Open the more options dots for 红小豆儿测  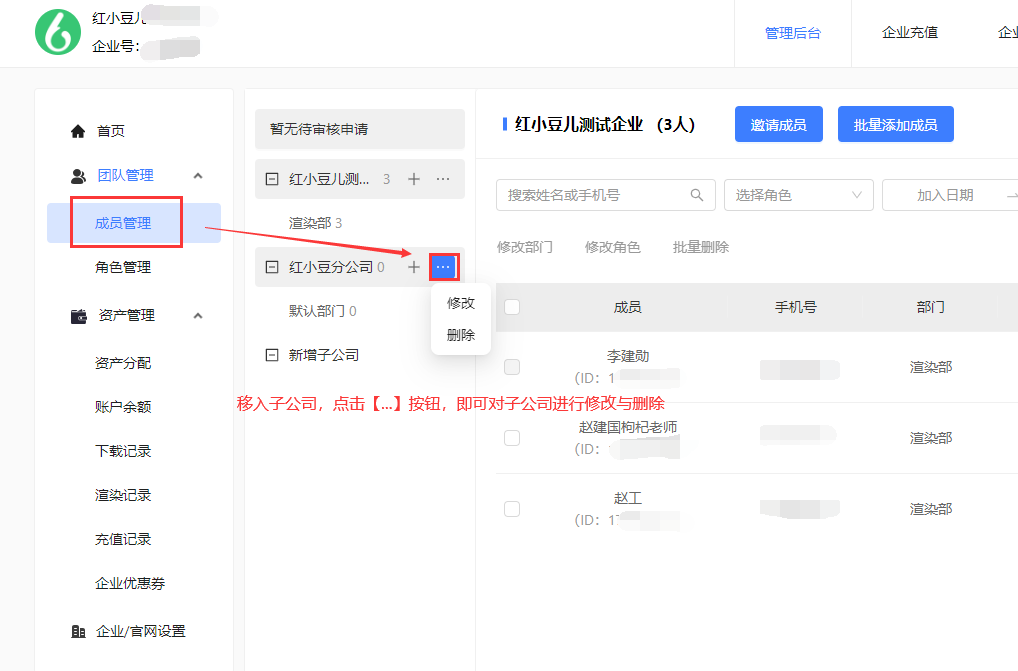pos(443,179)
